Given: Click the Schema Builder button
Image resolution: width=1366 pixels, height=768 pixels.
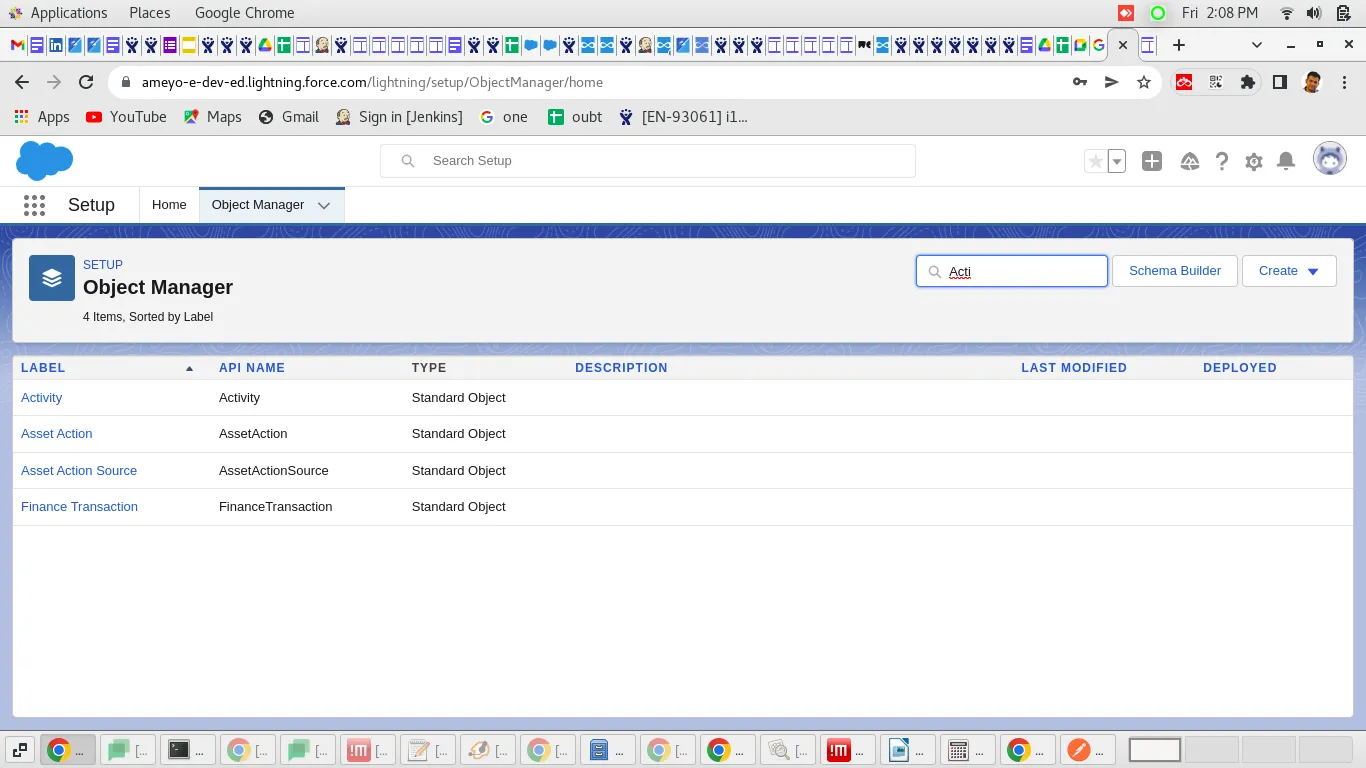Looking at the screenshot, I should tap(1175, 271).
